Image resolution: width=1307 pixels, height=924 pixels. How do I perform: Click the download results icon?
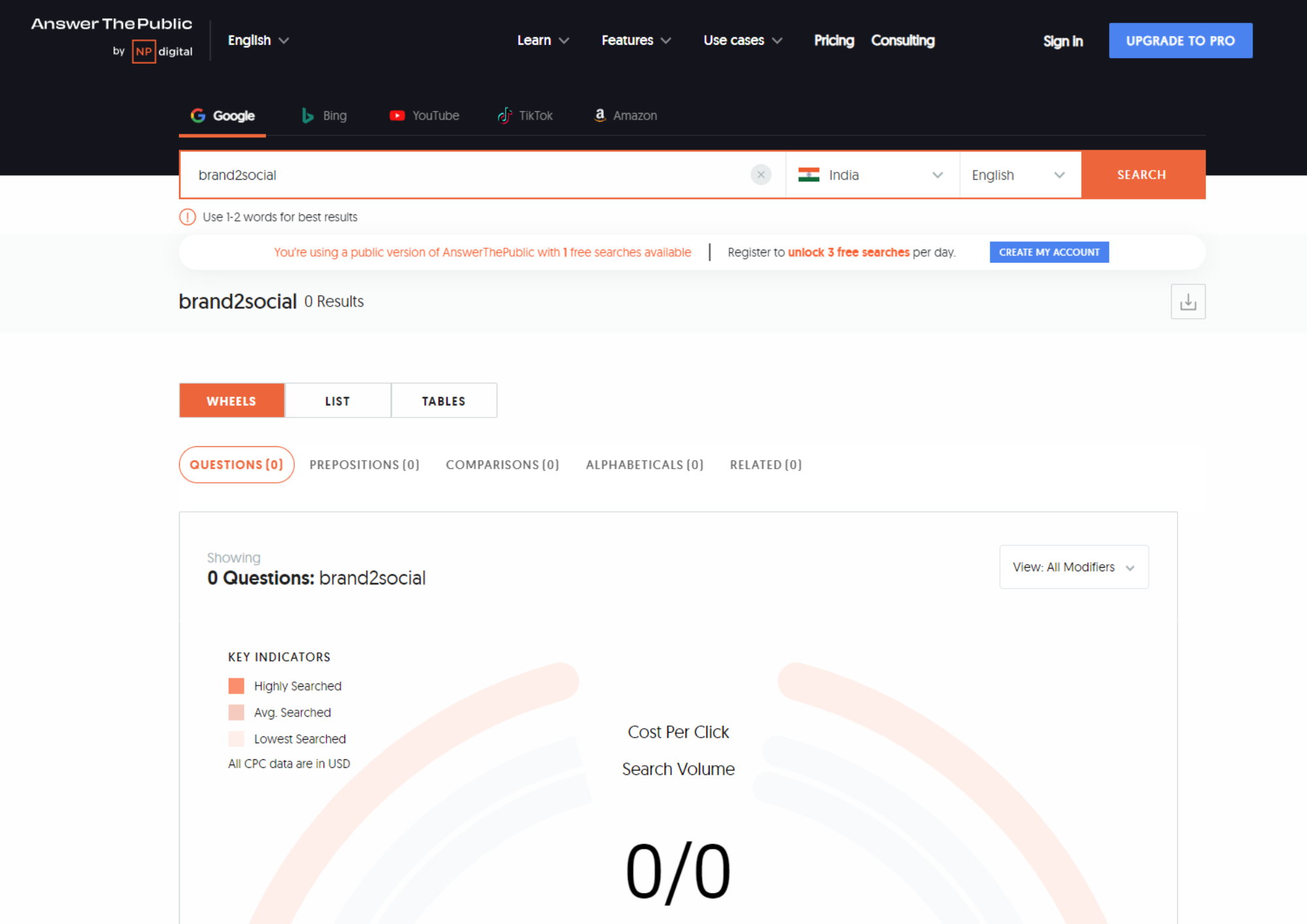click(x=1187, y=302)
